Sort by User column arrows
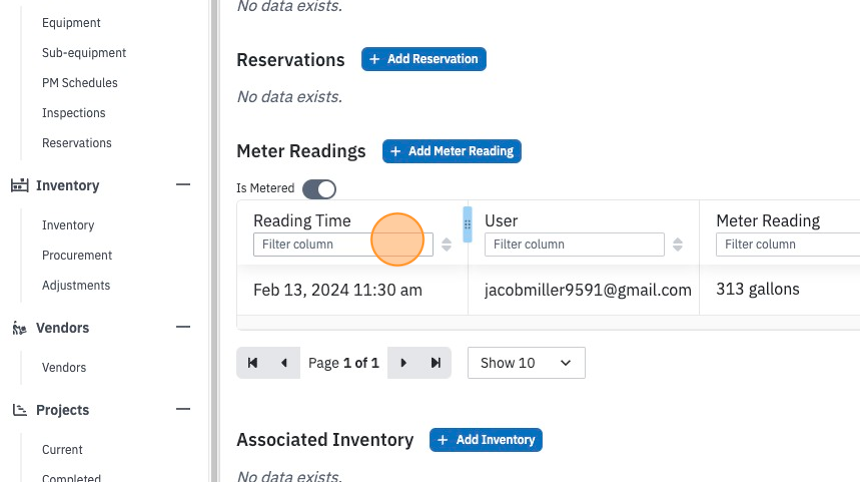This screenshot has height=482, width=860. point(678,245)
